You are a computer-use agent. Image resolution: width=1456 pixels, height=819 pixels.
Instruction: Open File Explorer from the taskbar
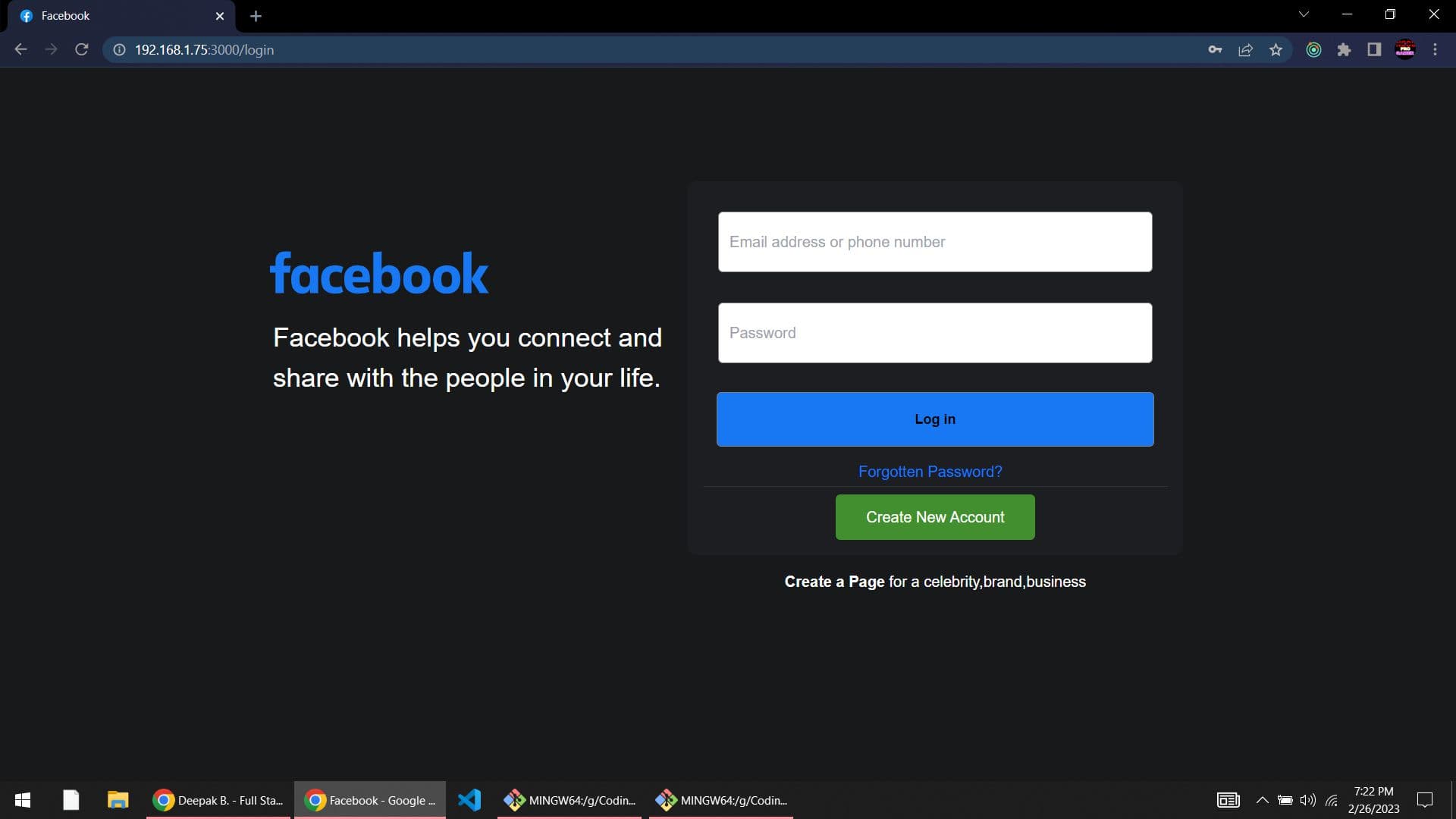click(x=118, y=799)
